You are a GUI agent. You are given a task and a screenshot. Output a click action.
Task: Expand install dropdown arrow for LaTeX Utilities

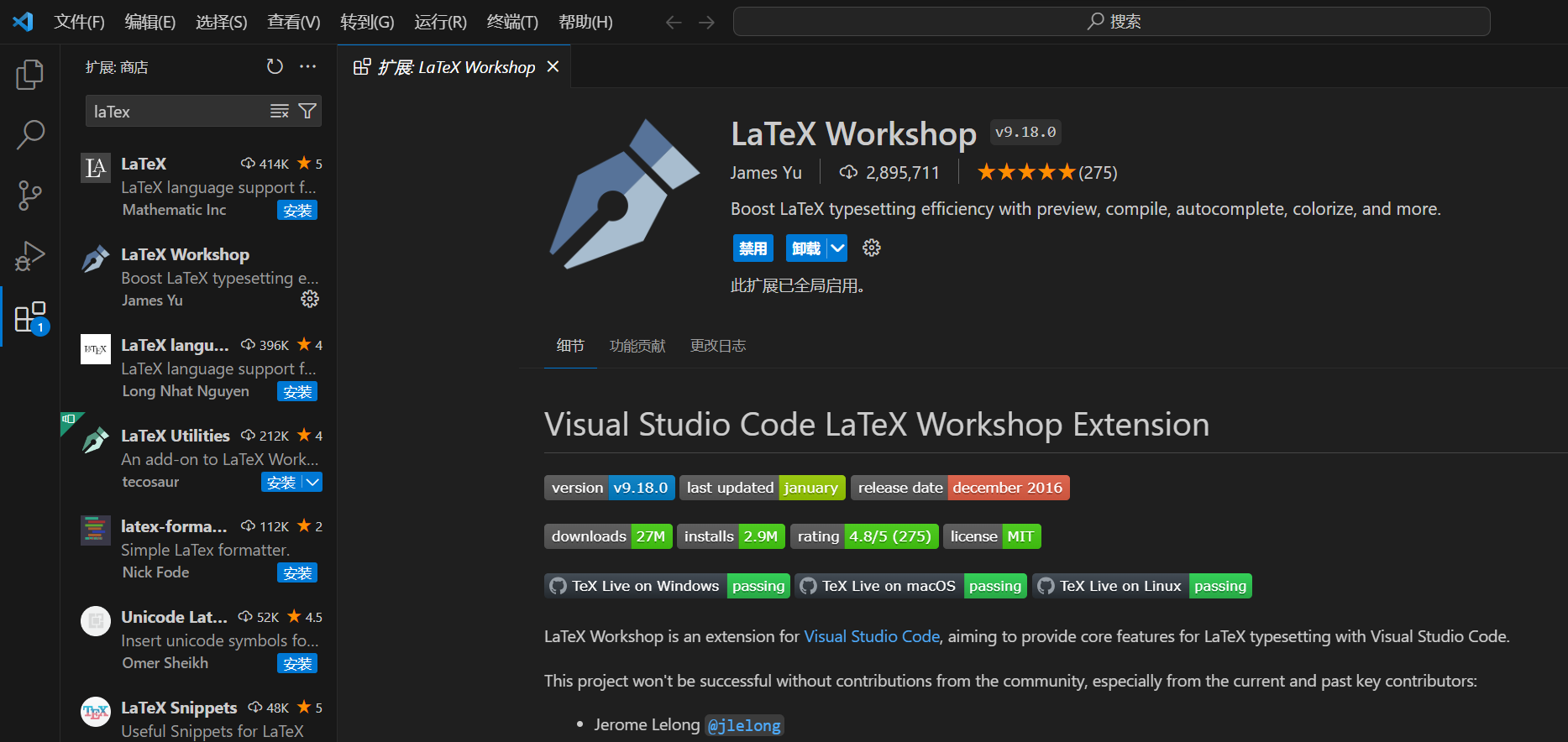312,482
